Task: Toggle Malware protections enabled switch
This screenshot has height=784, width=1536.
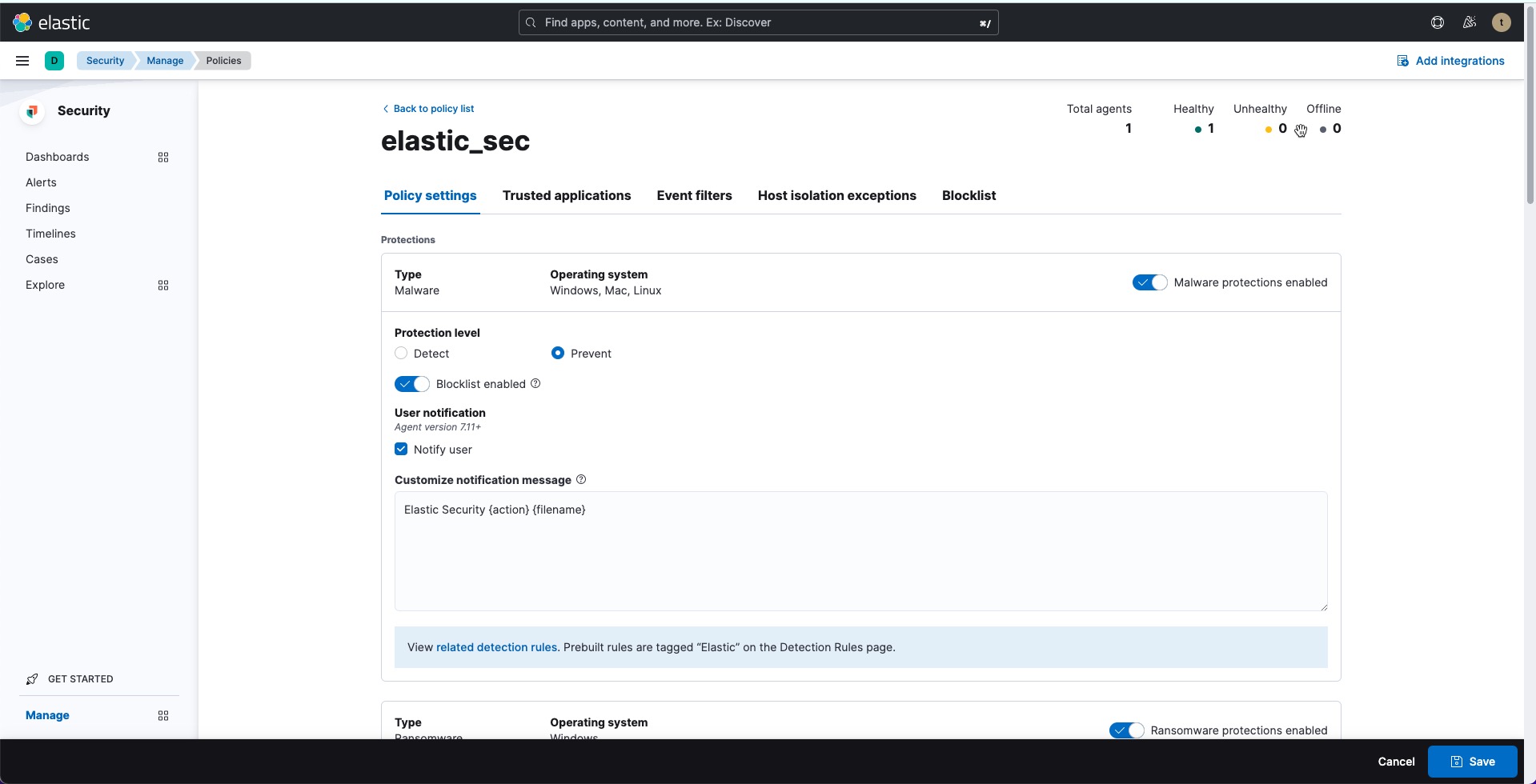Action: 1149,282
